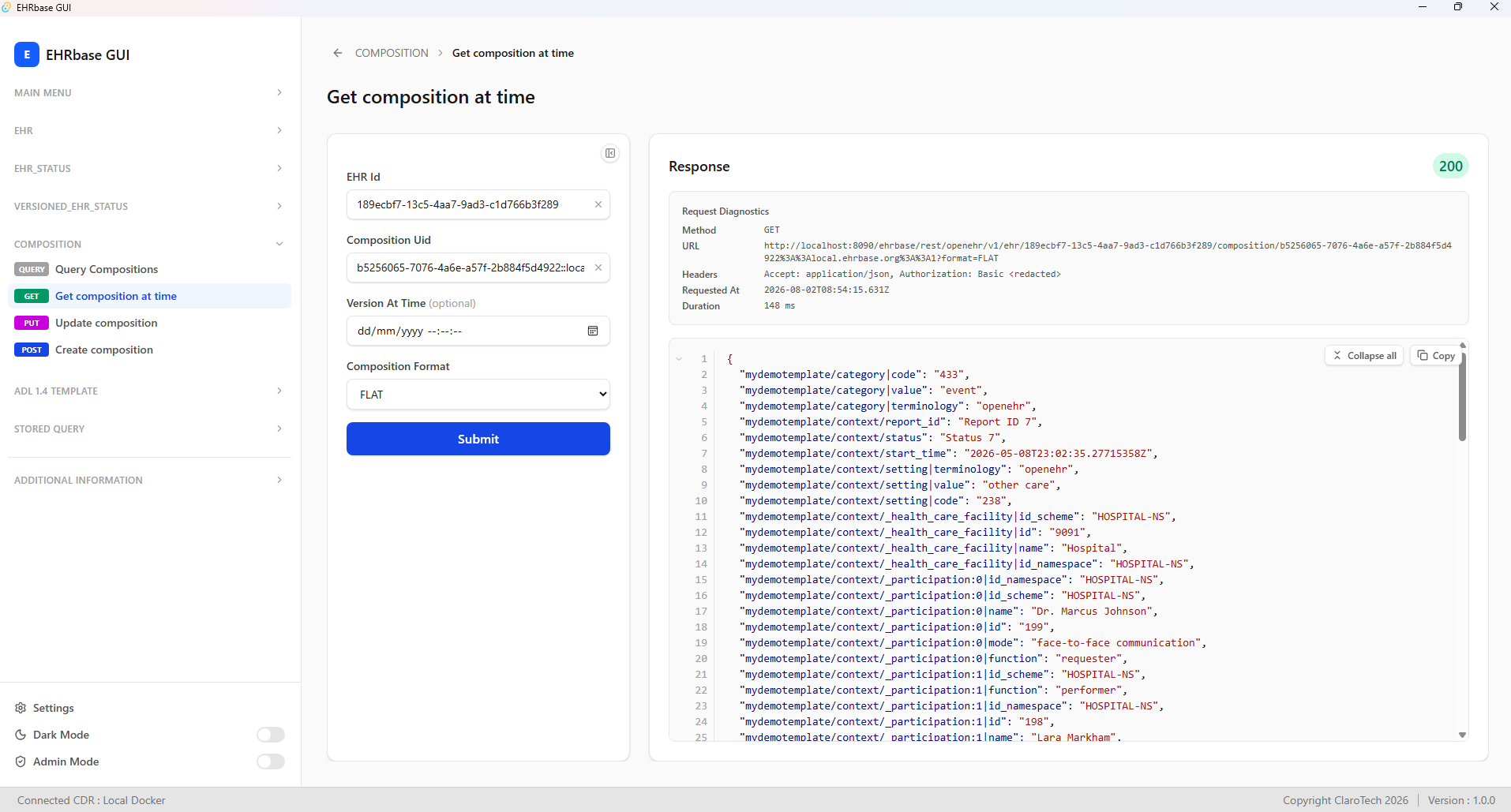Enable Dark Mode switch
This screenshot has width=1511, height=812.
click(x=271, y=735)
